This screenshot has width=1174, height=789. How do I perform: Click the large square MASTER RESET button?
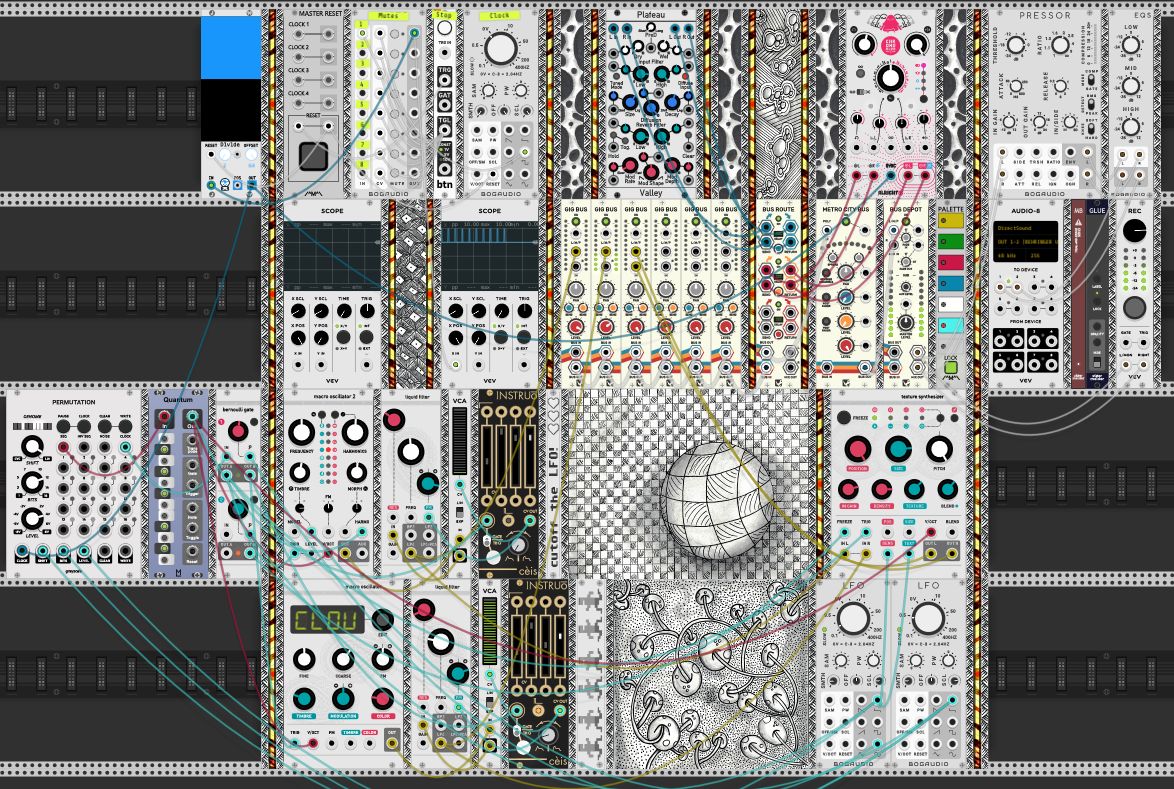pyautogui.click(x=313, y=156)
